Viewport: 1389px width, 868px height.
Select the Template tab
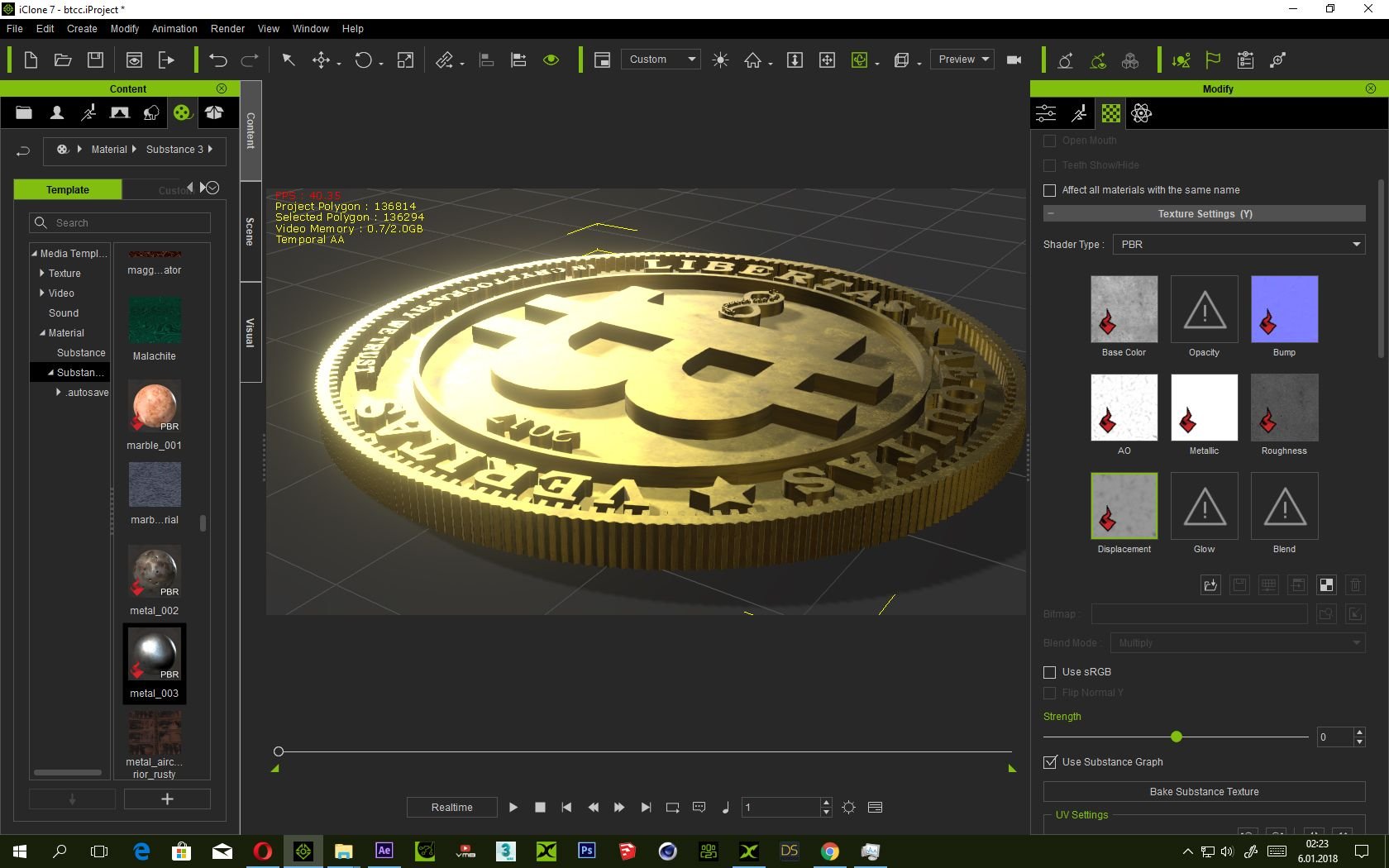68,190
